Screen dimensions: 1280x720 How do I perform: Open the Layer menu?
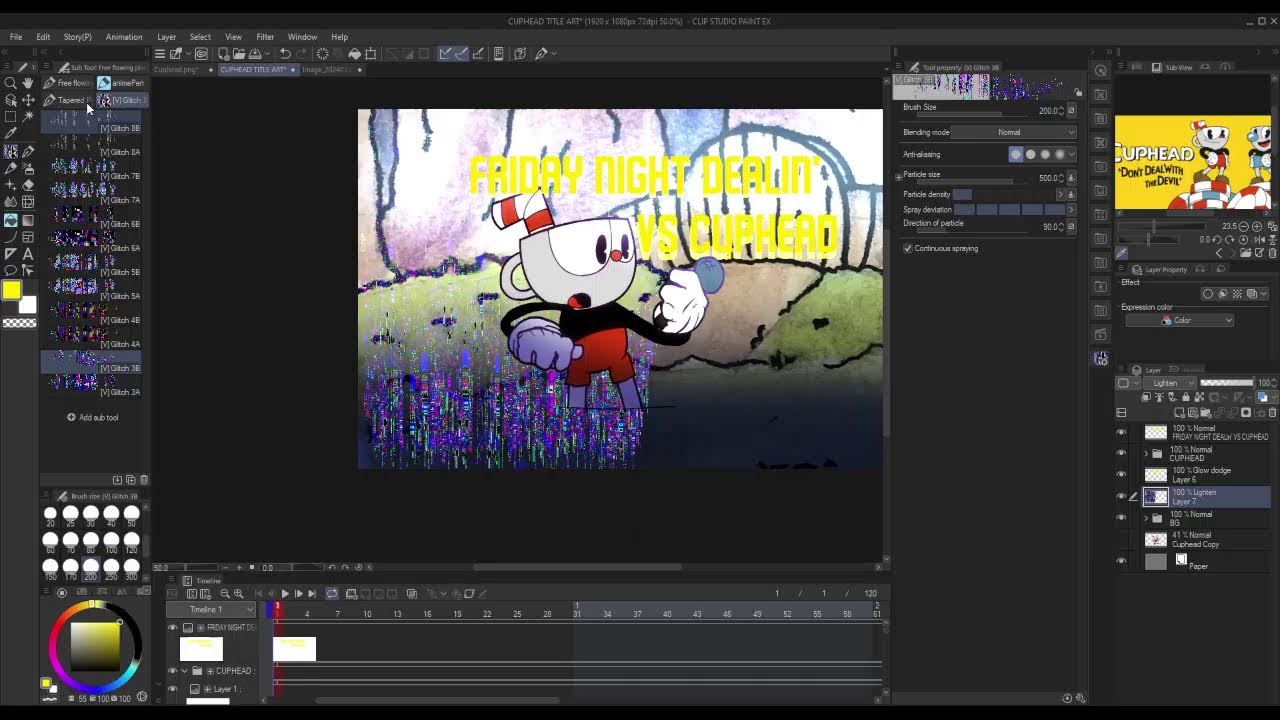[x=167, y=37]
